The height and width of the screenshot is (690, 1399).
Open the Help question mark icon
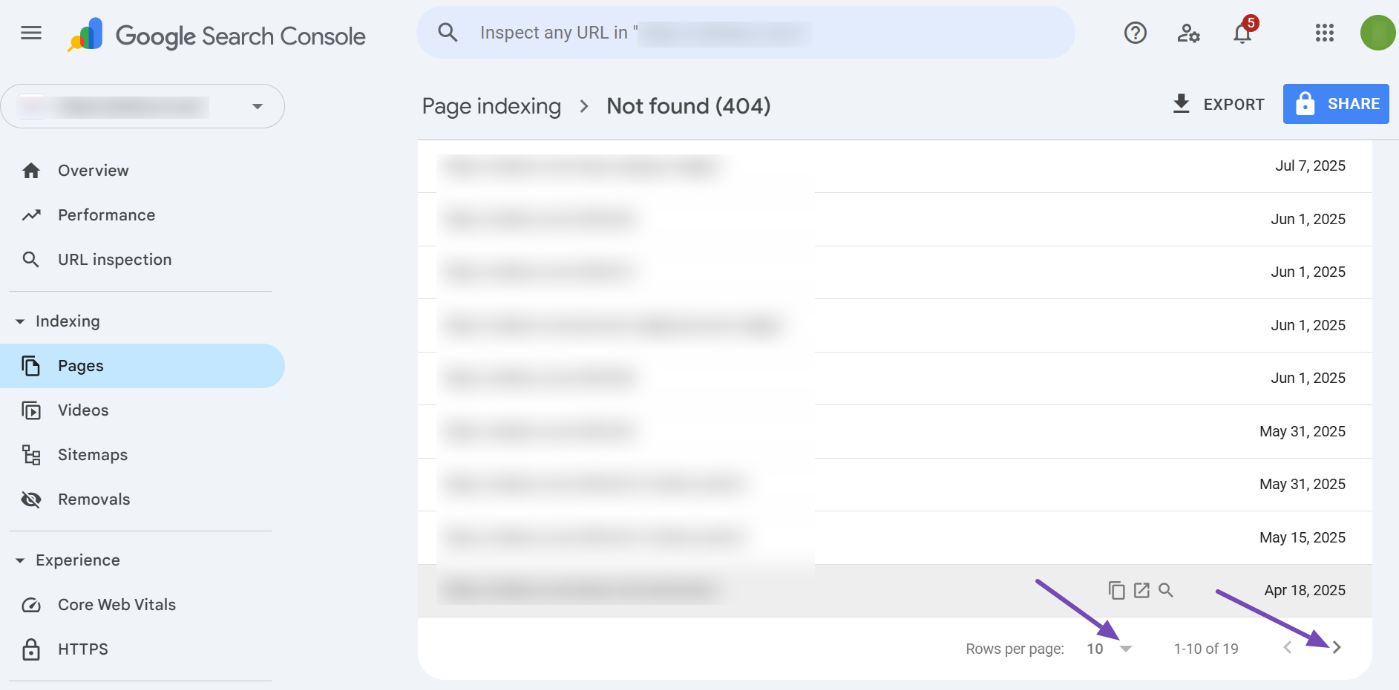1135,33
